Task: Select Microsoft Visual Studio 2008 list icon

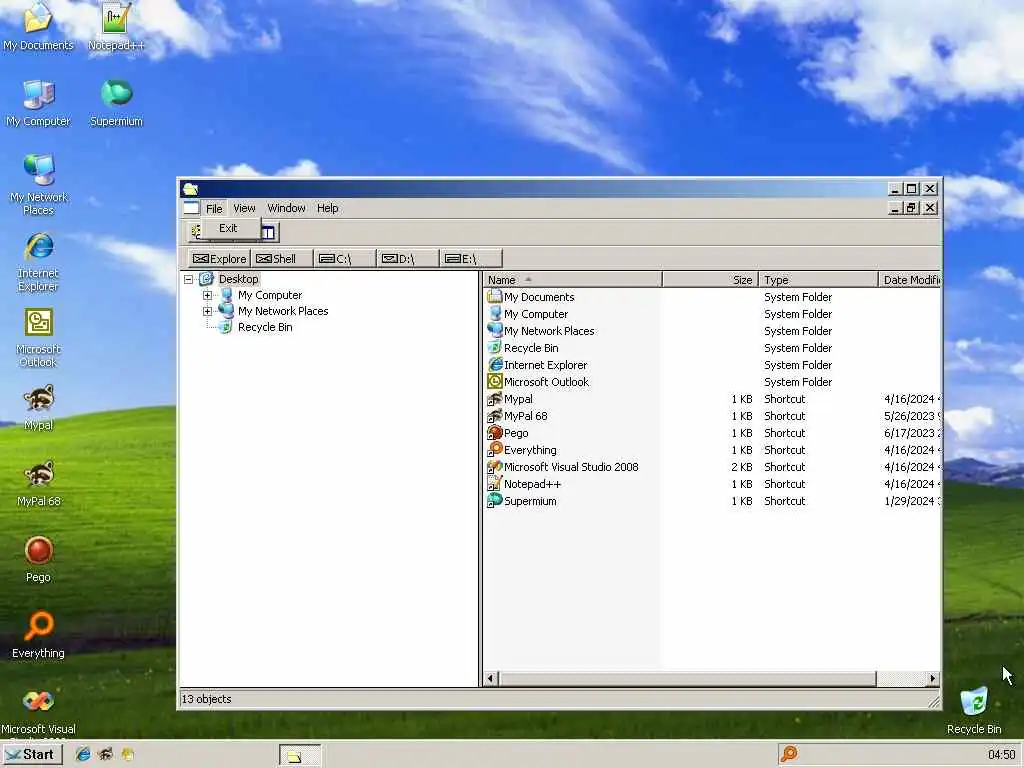Action: (x=494, y=466)
